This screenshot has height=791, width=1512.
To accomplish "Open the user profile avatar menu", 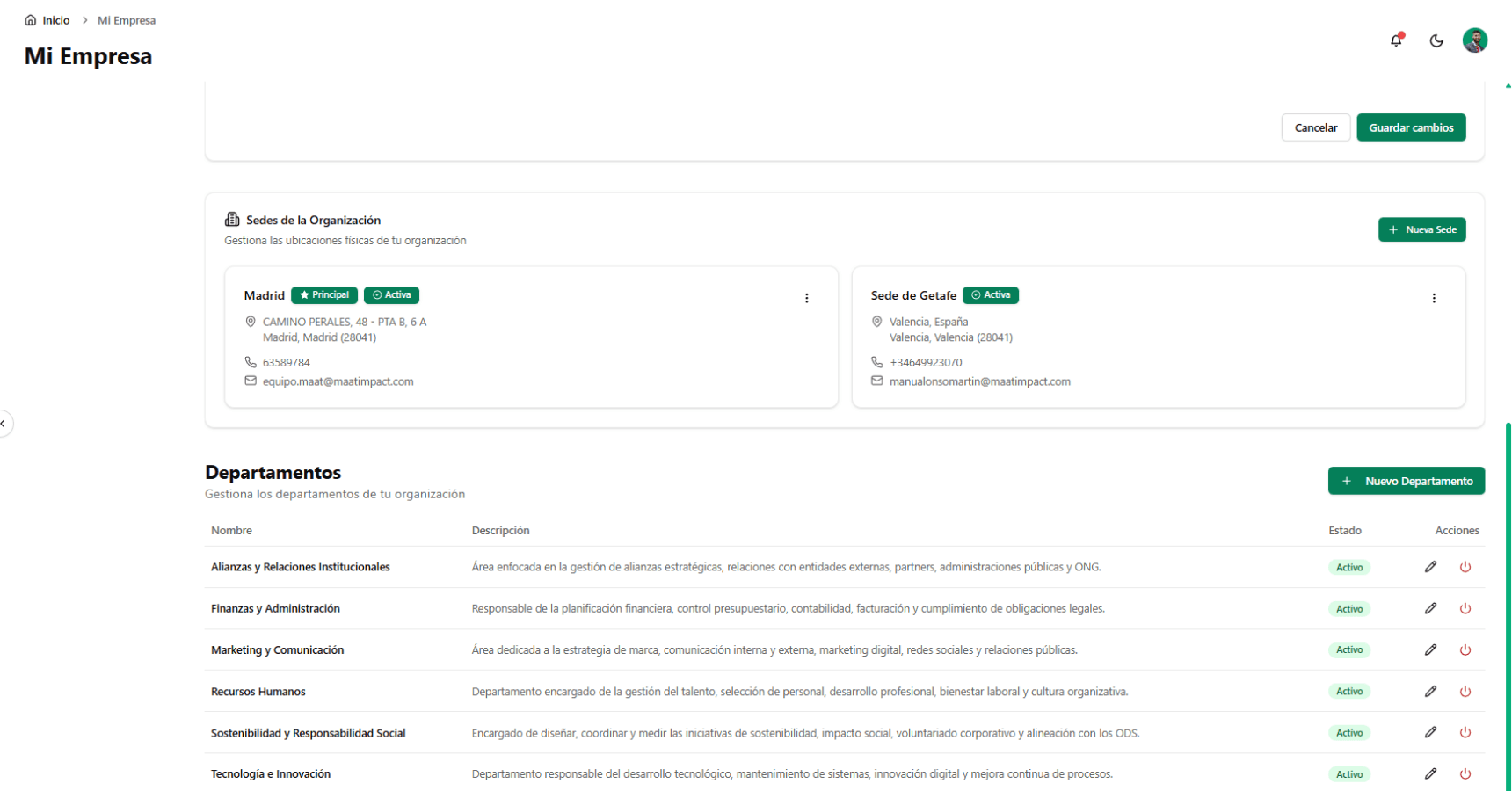I will (x=1476, y=40).
